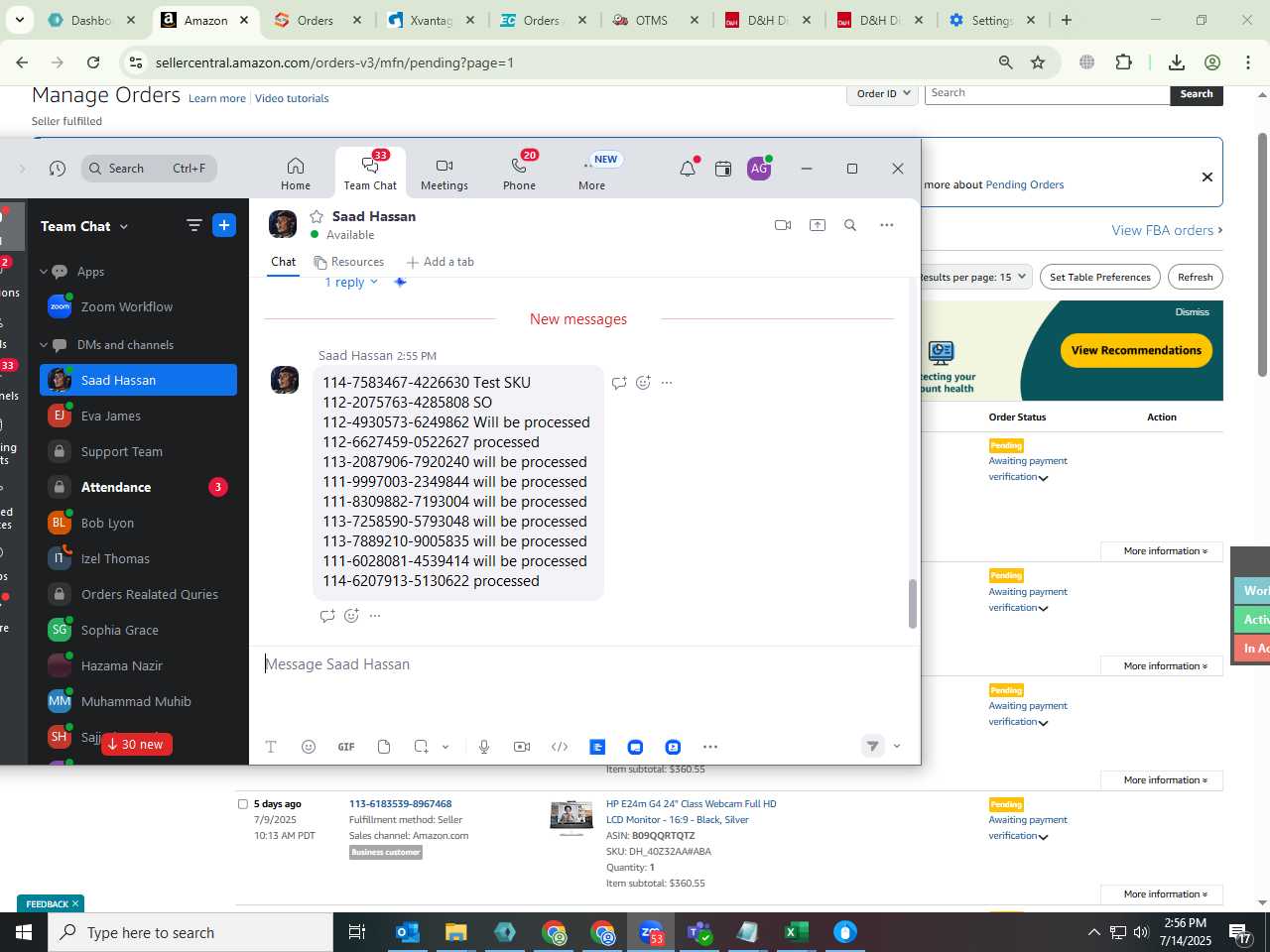This screenshot has width=1270, height=952.
Task: Open Zoom Workflow app
Action: pos(138,307)
